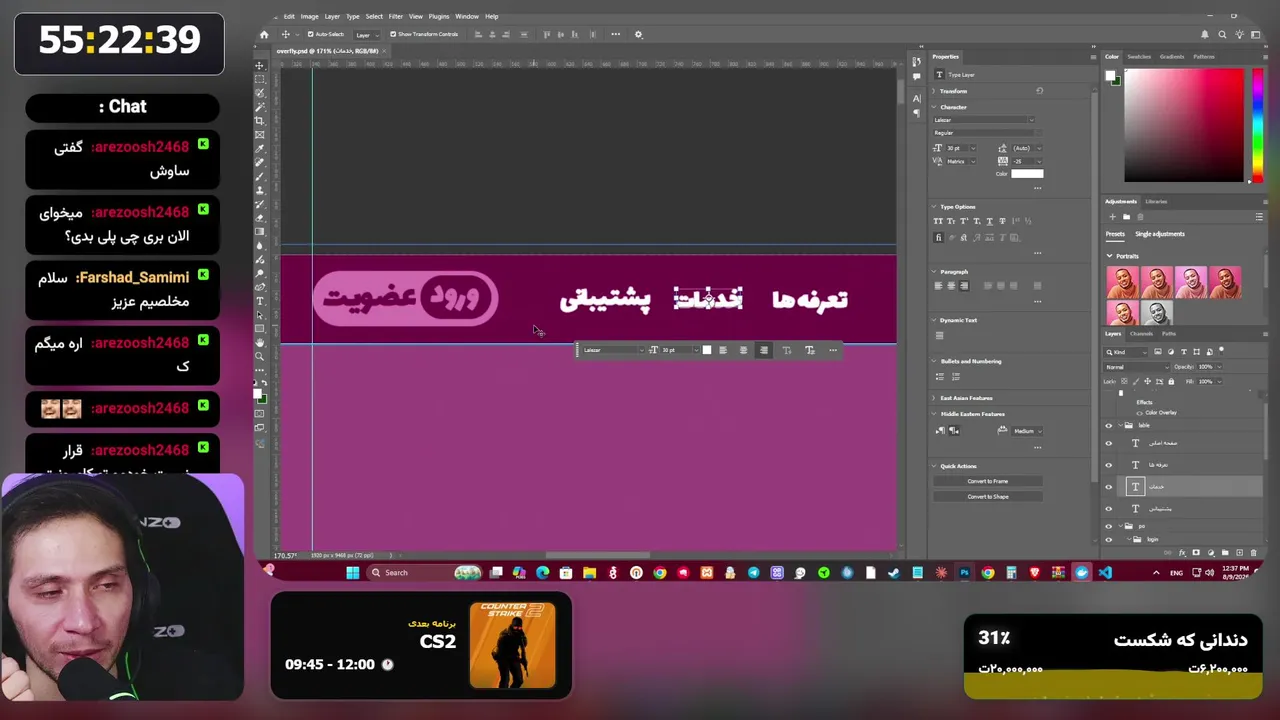Open the Kind filter dropdown in Layers
This screenshot has width=1280, height=720.
(1124, 352)
